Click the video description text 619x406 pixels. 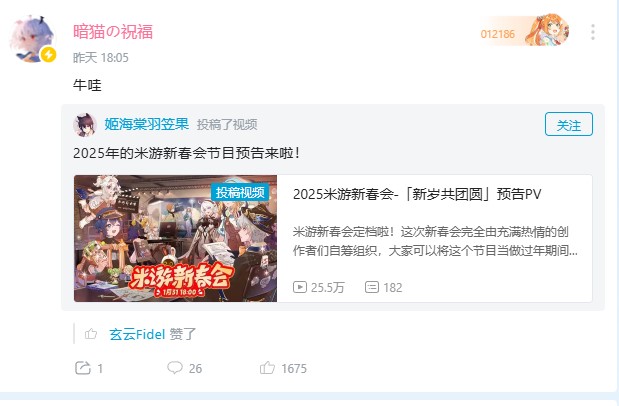click(x=435, y=241)
